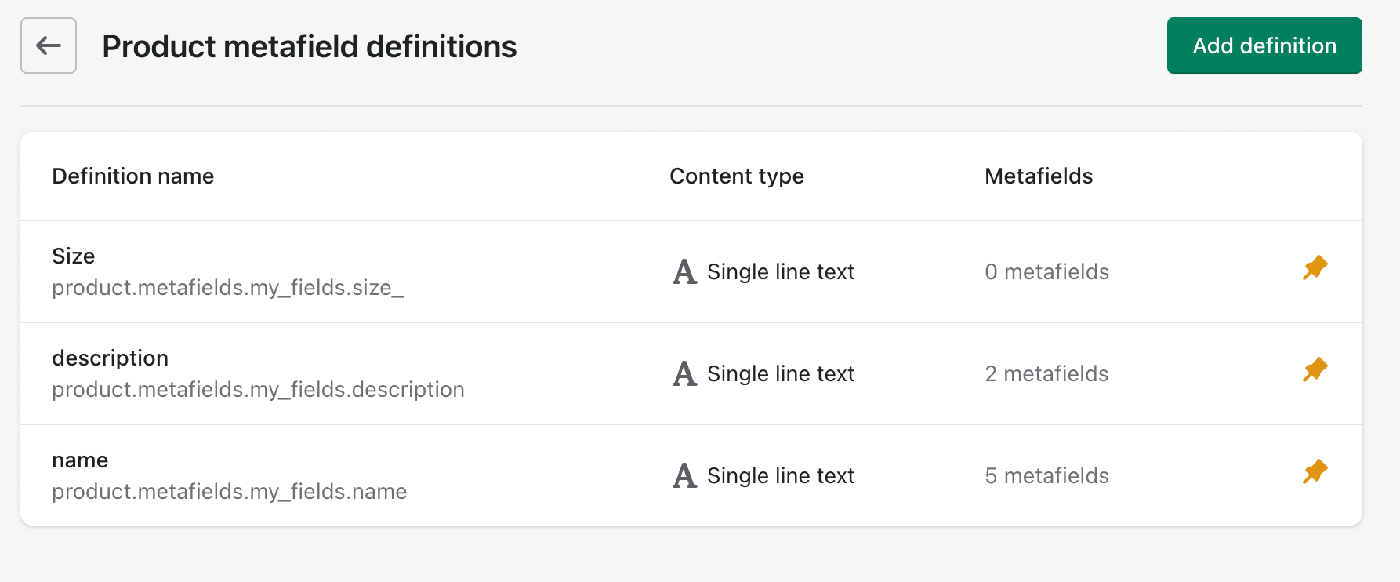Select the product.metafields.my_fields.size_ key text

[x=228, y=288]
